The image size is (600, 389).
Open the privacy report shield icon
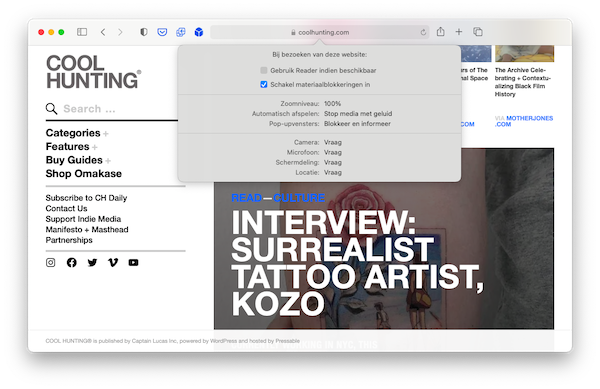[144, 32]
